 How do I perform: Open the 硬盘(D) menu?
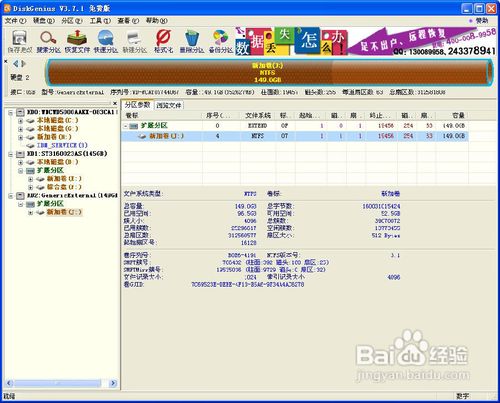[44, 21]
